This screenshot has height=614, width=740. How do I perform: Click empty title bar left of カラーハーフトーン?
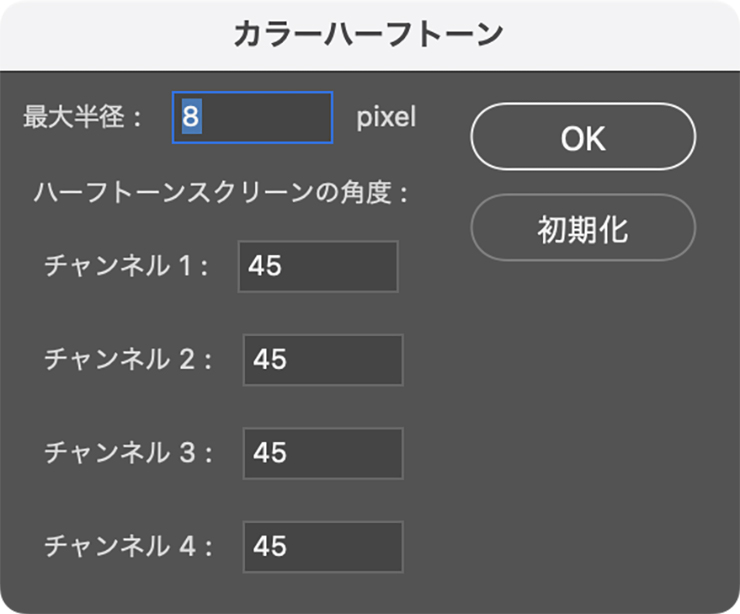[110, 35]
